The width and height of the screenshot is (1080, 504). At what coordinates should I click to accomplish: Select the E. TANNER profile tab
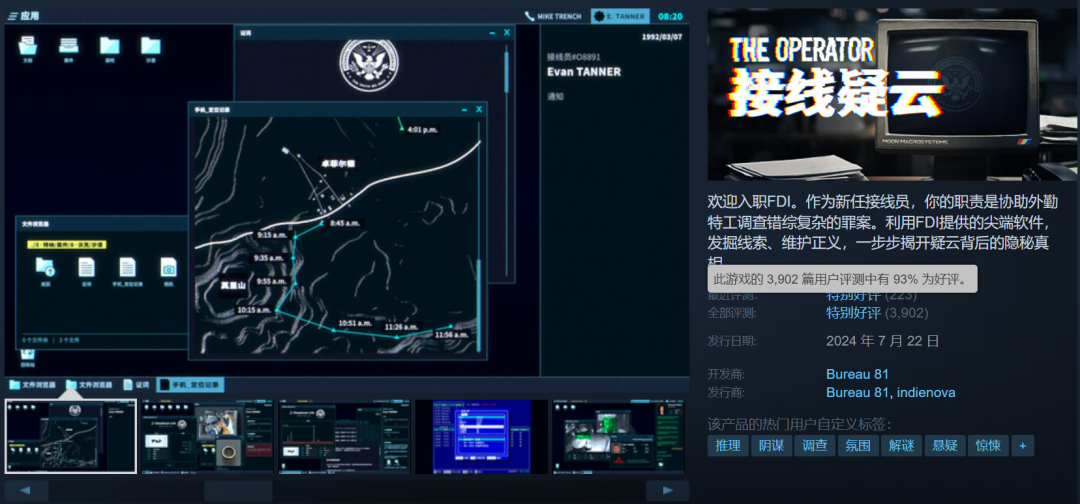pyautogui.click(x=620, y=16)
